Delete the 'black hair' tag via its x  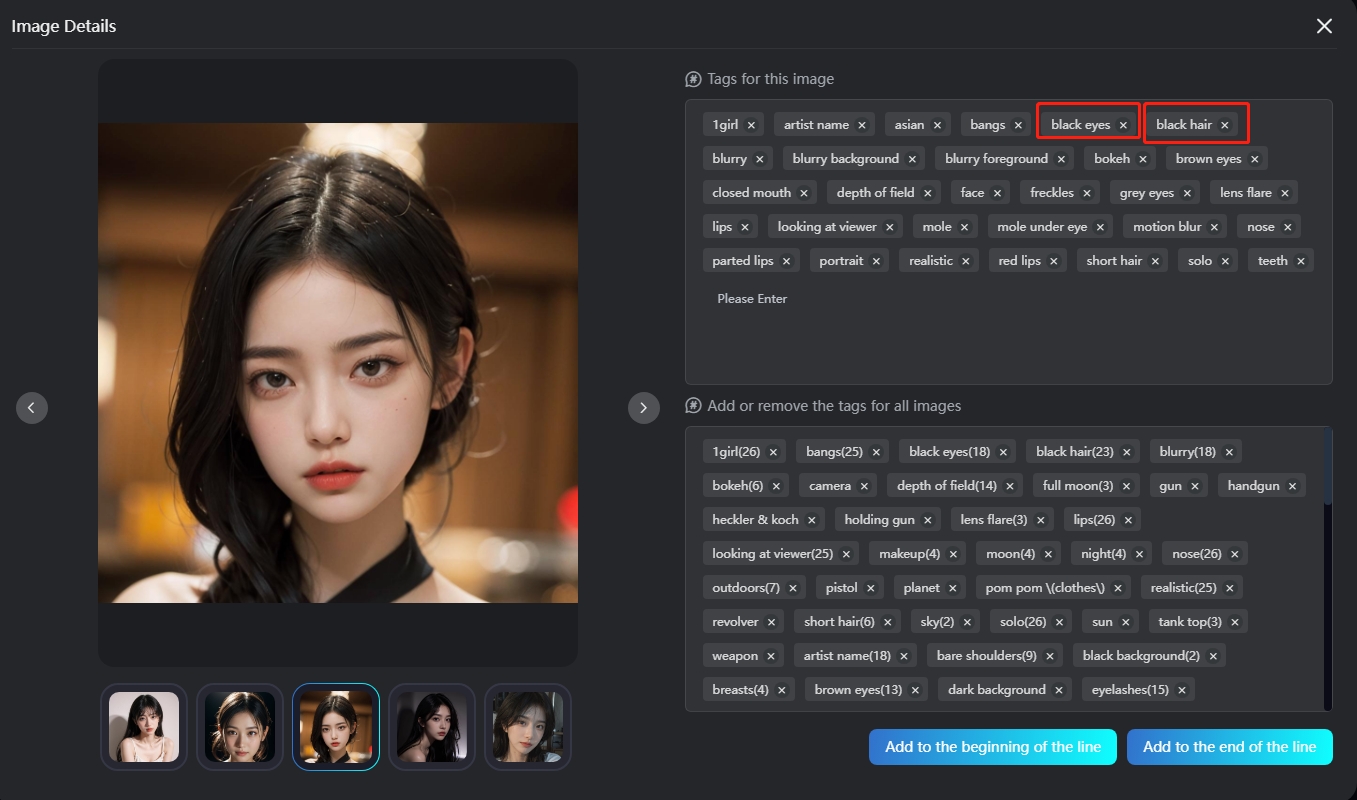click(1224, 125)
